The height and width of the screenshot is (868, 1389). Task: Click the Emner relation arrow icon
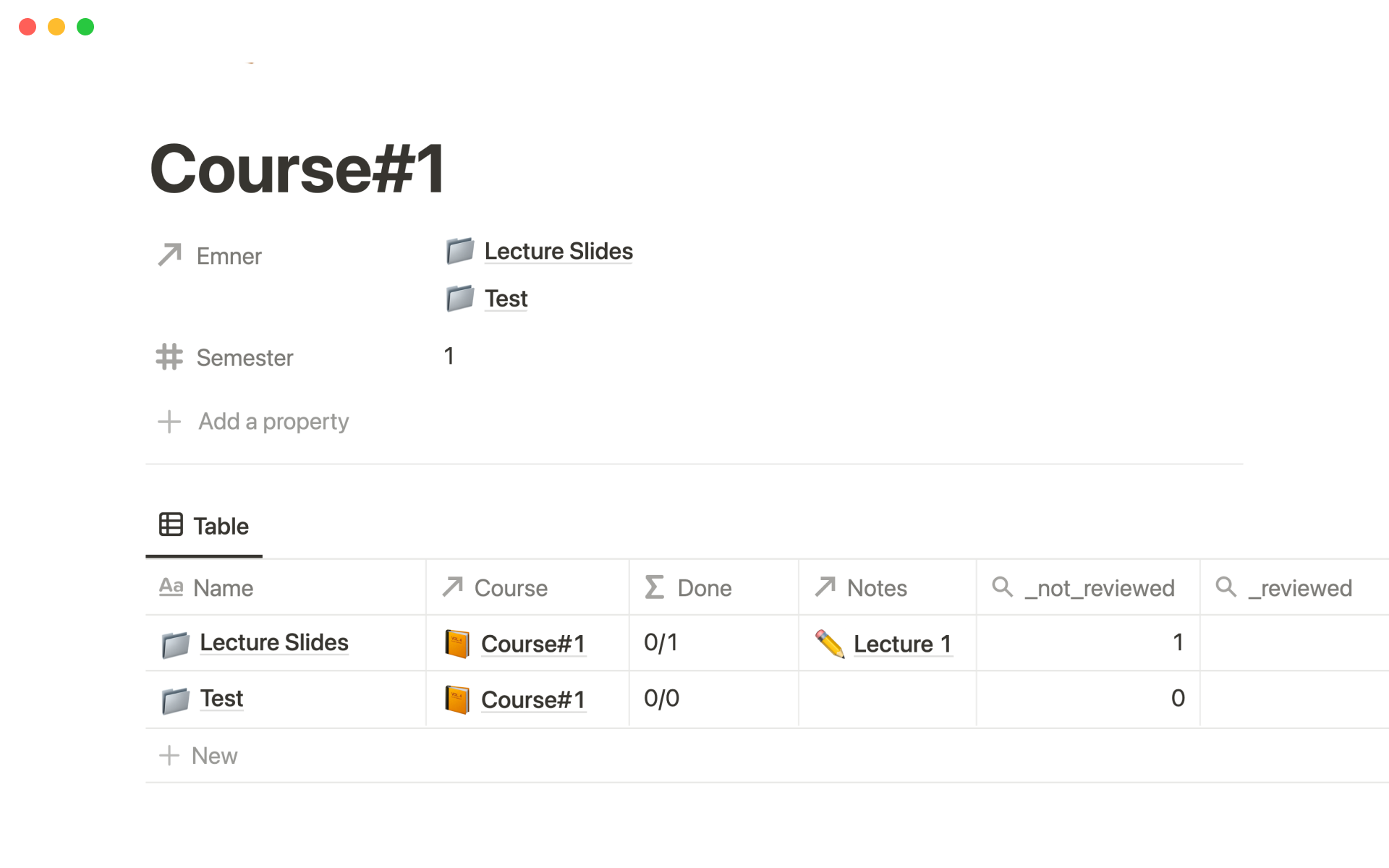pos(169,255)
